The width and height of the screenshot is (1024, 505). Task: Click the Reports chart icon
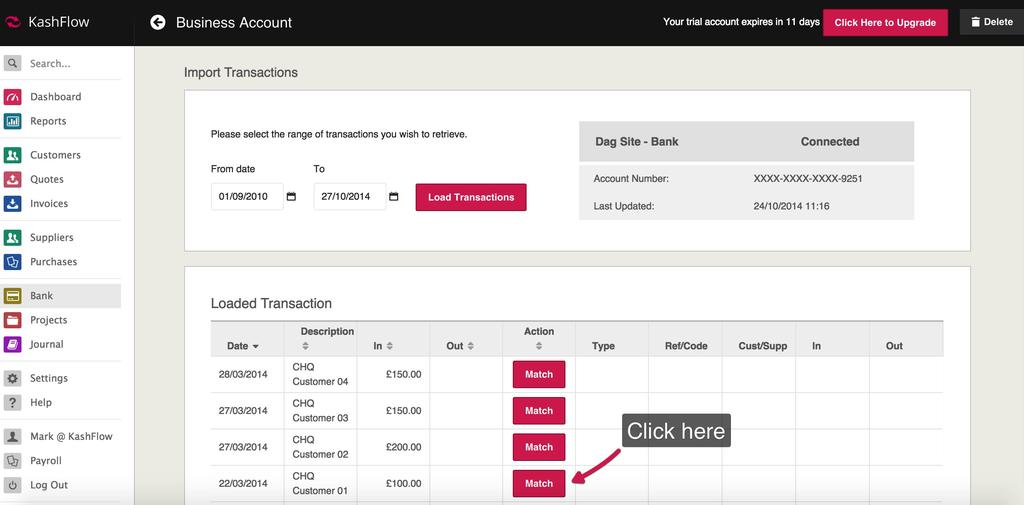point(12,121)
